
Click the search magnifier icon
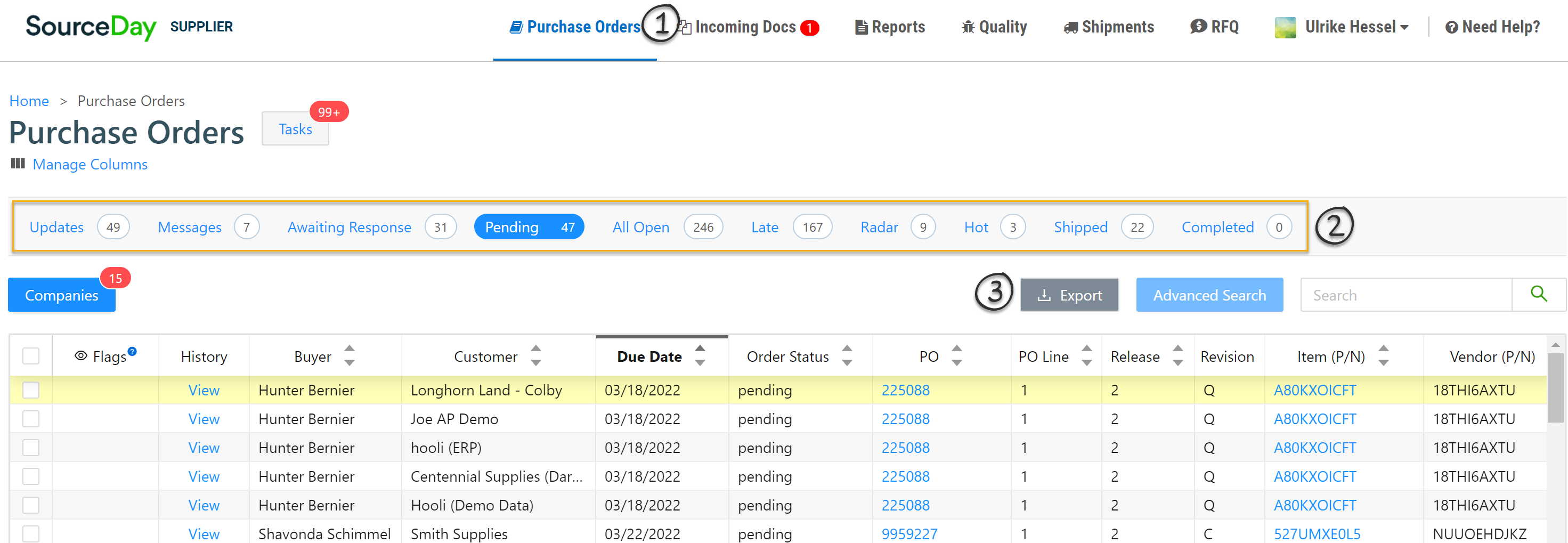(x=1538, y=295)
